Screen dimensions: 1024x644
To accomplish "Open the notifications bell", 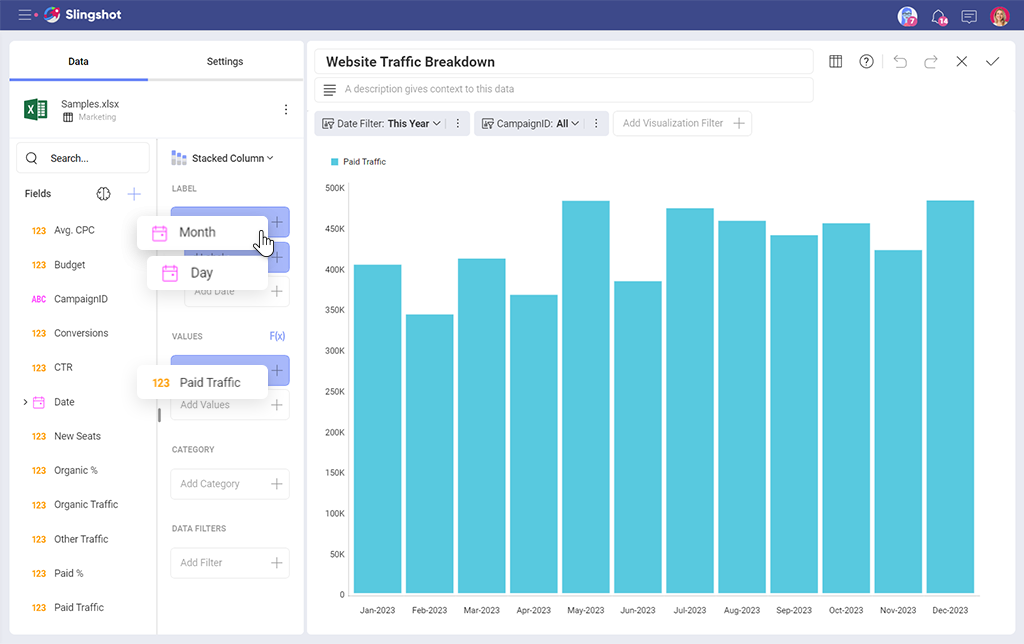I will pos(937,16).
